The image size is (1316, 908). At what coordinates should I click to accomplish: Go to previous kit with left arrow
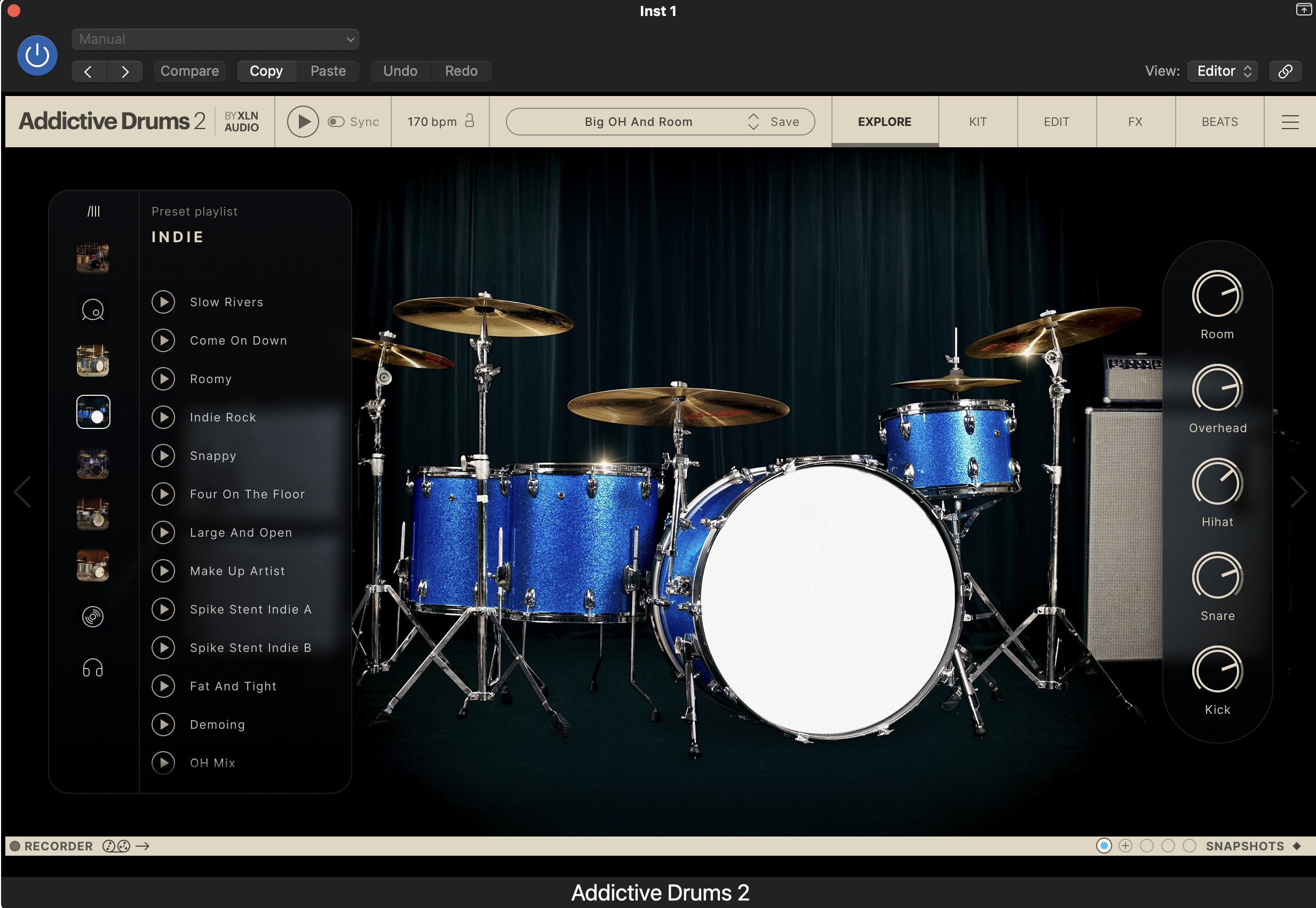tap(23, 492)
